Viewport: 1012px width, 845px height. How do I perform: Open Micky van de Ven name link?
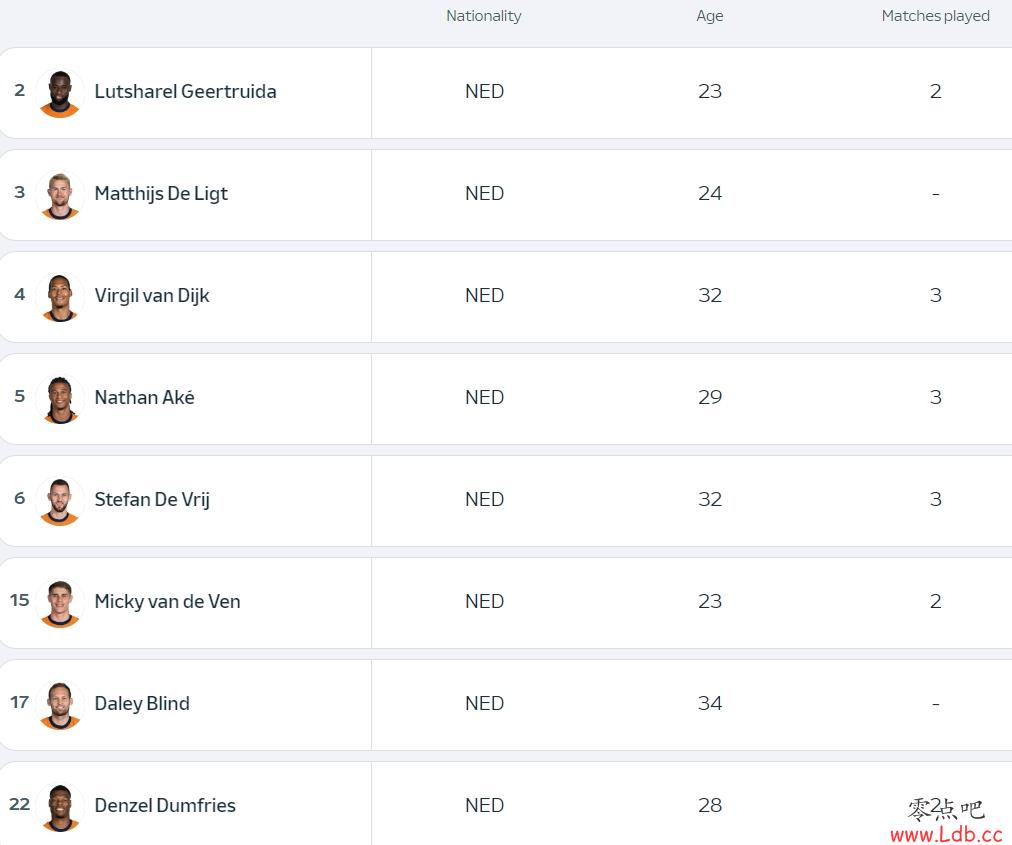(x=167, y=602)
